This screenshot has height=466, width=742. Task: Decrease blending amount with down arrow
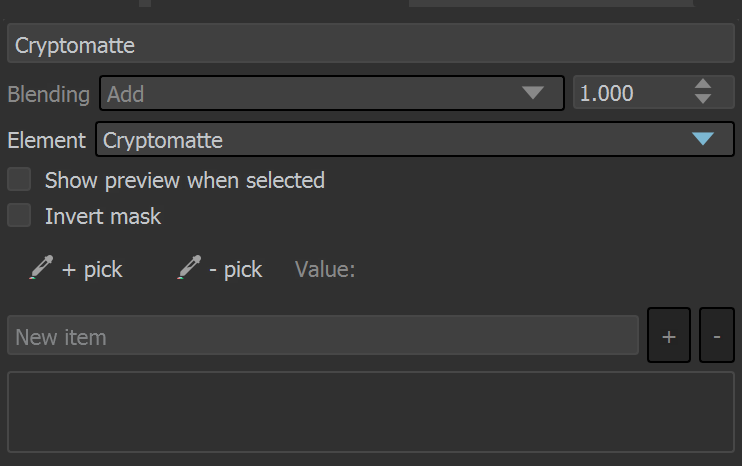703,99
